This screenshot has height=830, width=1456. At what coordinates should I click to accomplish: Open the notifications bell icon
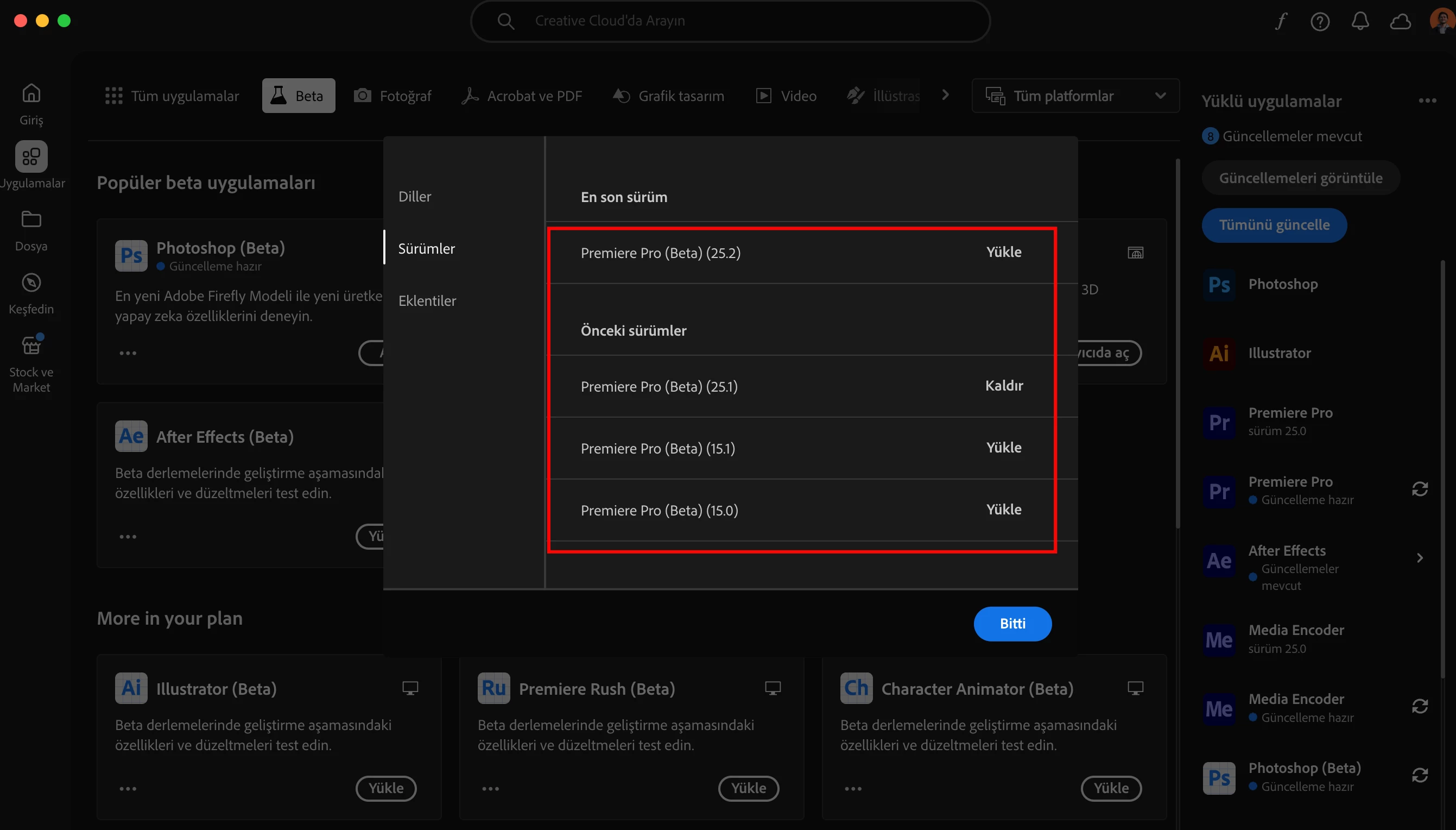[x=1360, y=21]
